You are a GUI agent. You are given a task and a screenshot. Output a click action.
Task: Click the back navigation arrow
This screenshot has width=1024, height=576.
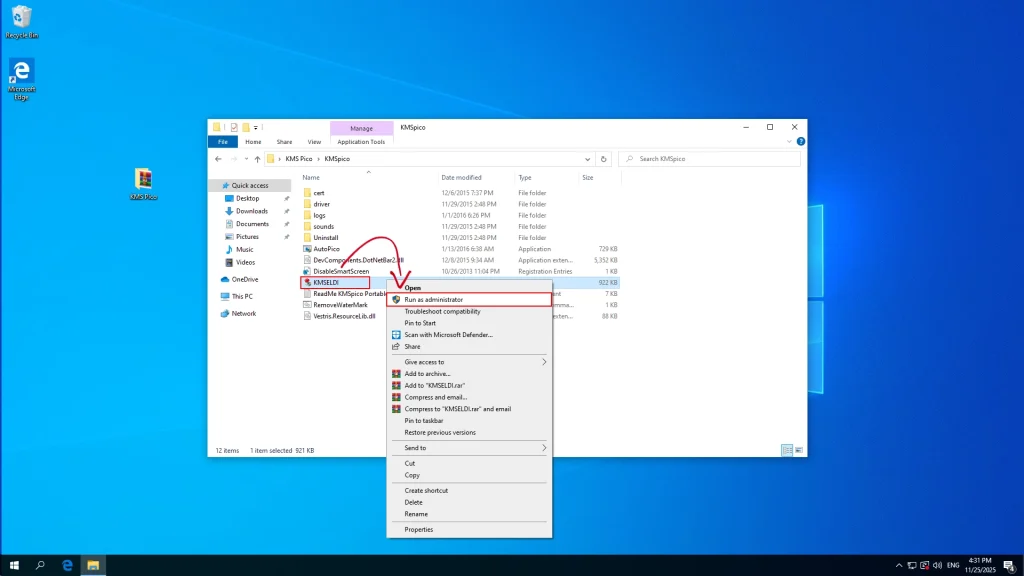[x=216, y=158]
